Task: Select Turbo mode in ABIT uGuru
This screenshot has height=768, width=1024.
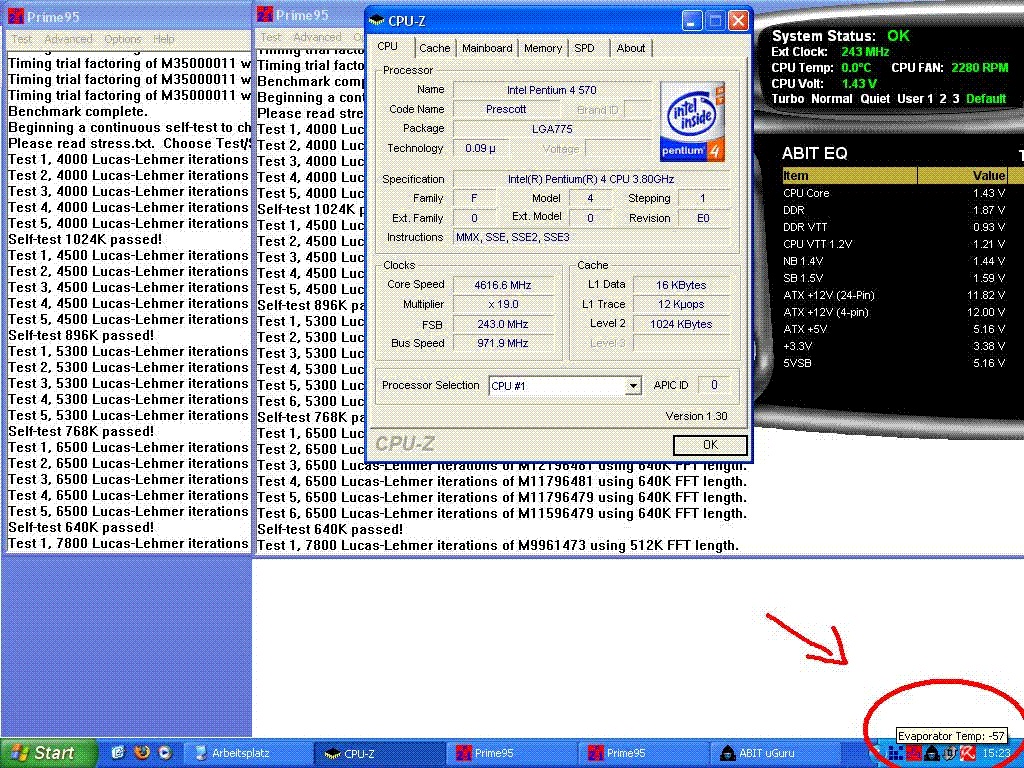Action: coord(788,99)
